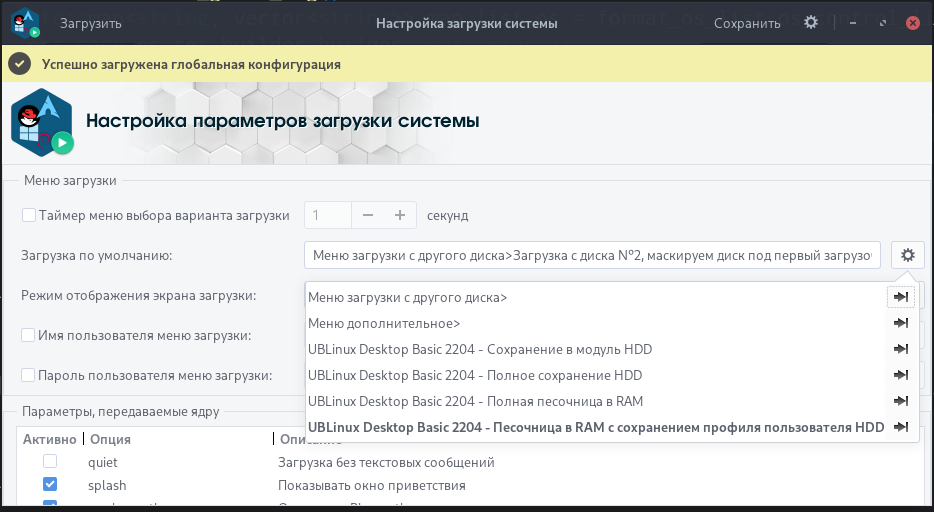The width and height of the screenshot is (934, 512).
Task: Click arrow icon next to 'Сохранение в модуль HDD'
Action: pos(900,349)
